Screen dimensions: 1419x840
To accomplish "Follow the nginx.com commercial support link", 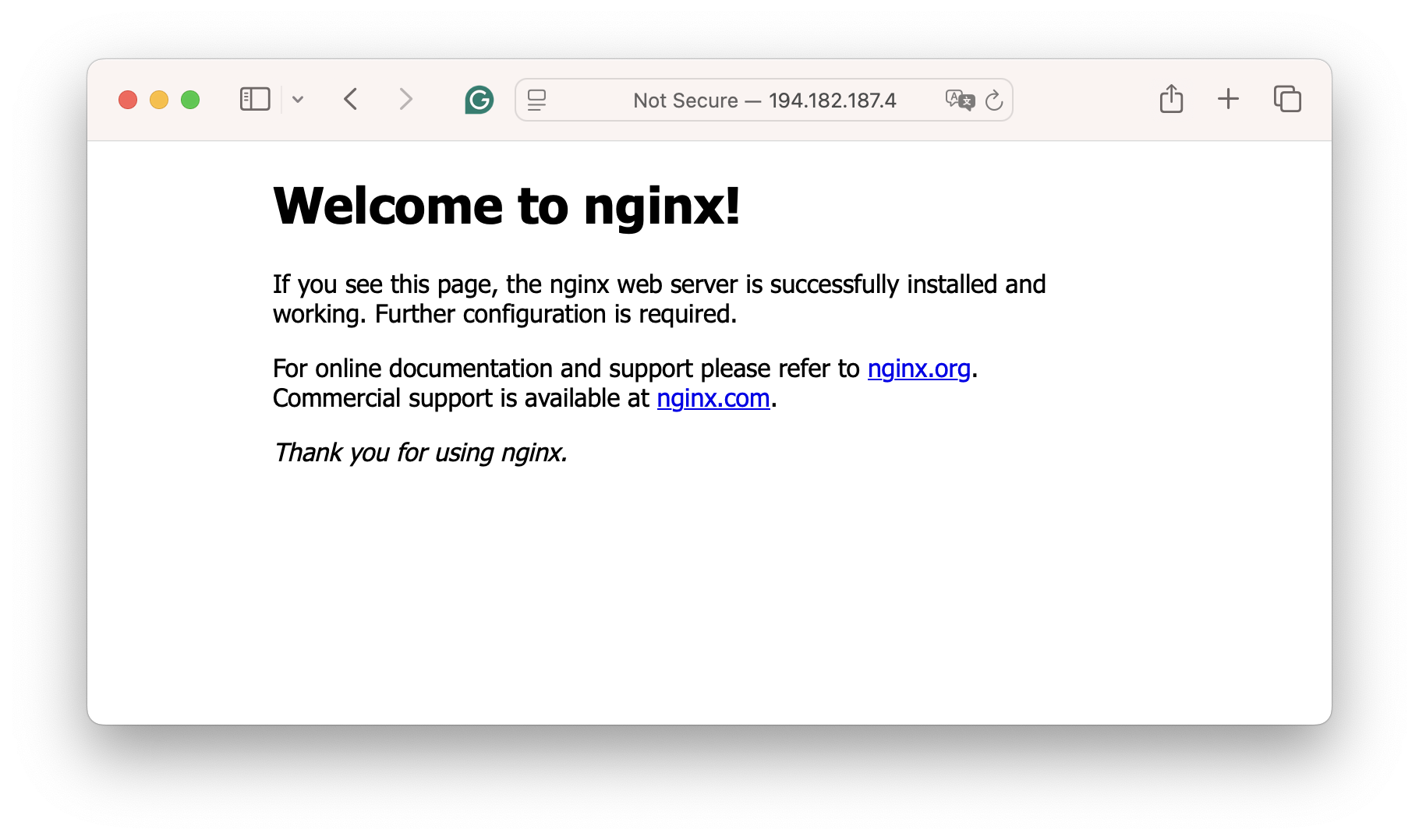I will pos(713,398).
